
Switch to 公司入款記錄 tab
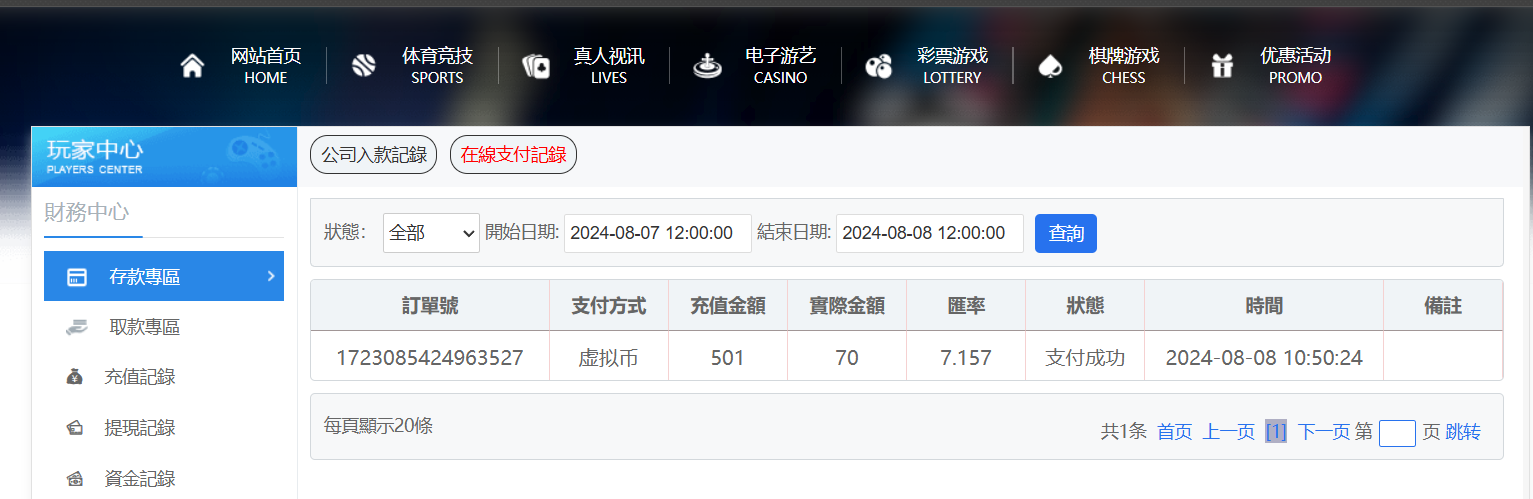tap(373, 155)
